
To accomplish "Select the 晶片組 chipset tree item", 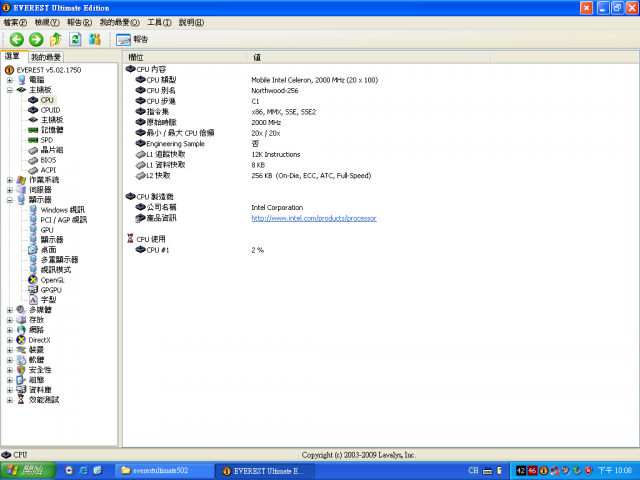I will 51,150.
